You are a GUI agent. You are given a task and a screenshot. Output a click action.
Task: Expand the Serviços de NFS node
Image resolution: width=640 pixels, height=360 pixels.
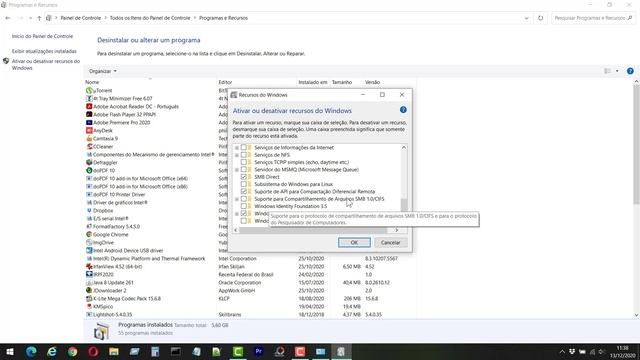click(x=237, y=155)
